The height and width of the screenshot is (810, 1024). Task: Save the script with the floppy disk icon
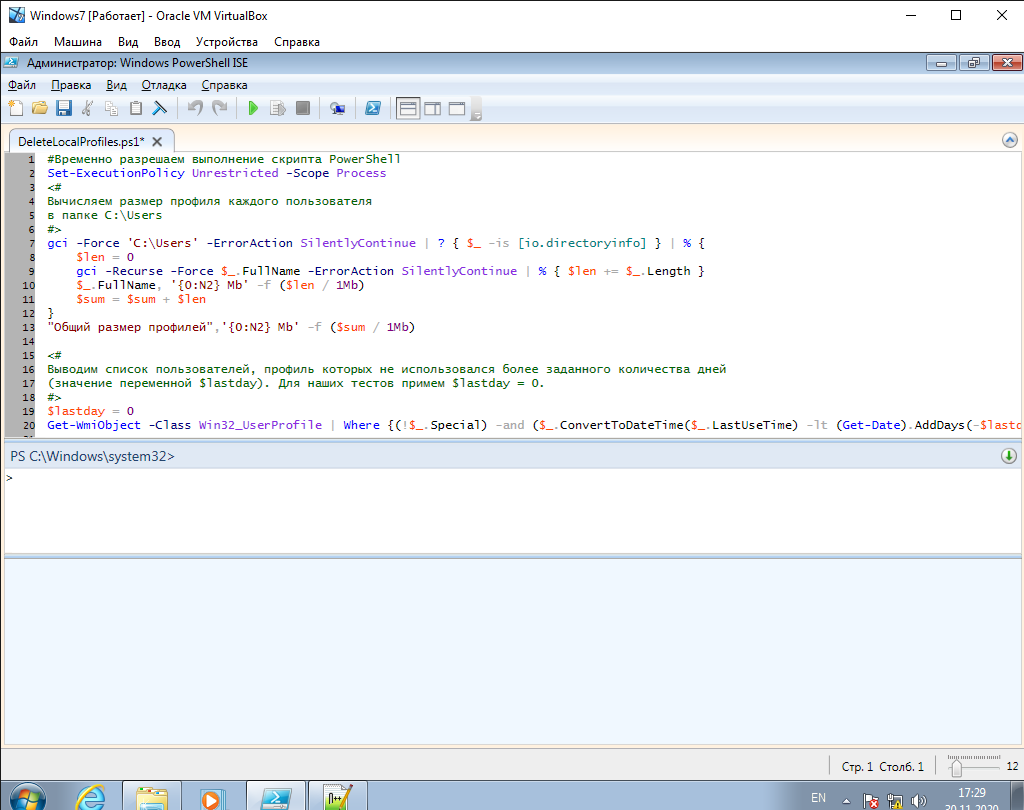(x=63, y=108)
